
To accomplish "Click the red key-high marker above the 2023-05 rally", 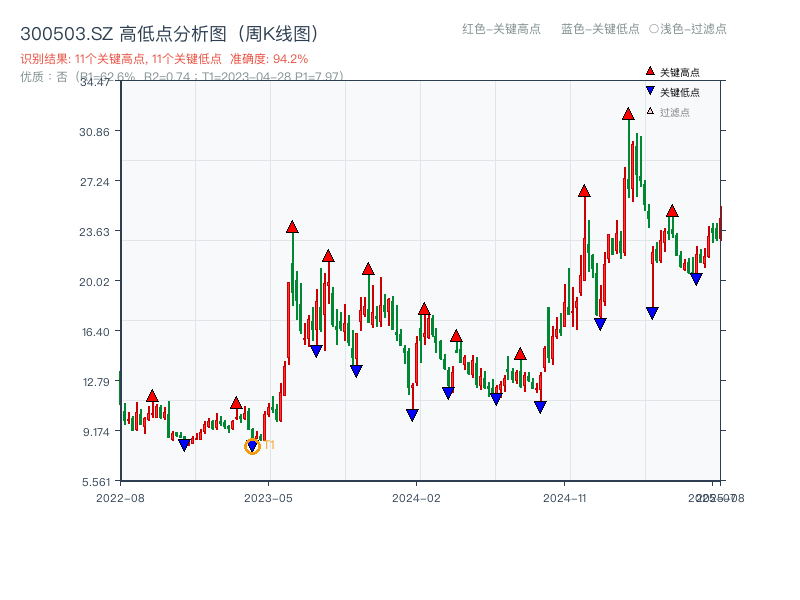I will click(292, 228).
